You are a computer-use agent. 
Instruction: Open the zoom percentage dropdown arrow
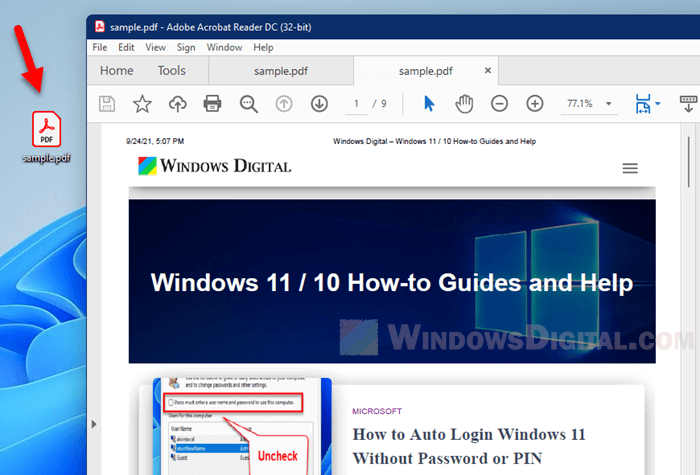click(x=608, y=104)
